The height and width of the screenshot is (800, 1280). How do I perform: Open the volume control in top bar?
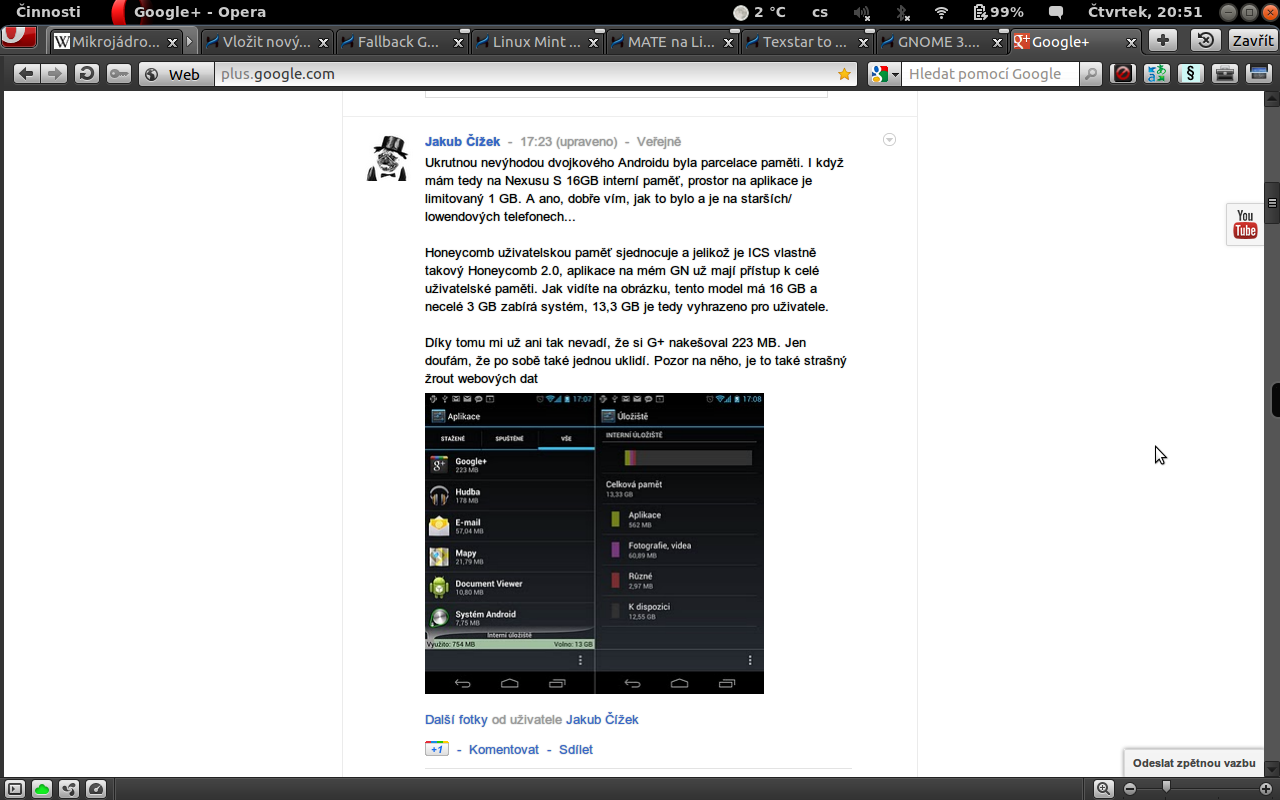click(x=862, y=12)
